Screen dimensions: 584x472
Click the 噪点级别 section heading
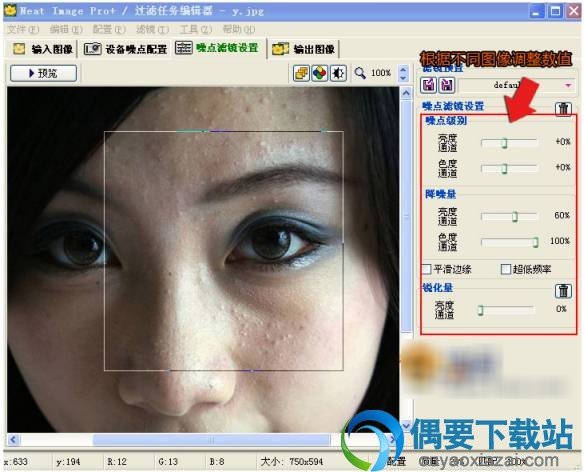click(446, 120)
